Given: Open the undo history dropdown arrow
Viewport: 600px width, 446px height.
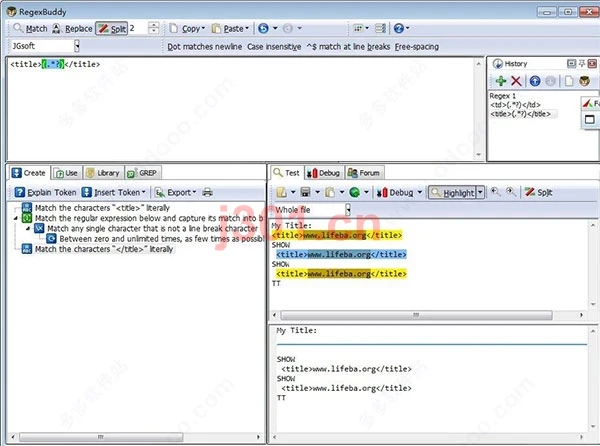Looking at the screenshot, I should tap(275, 28).
